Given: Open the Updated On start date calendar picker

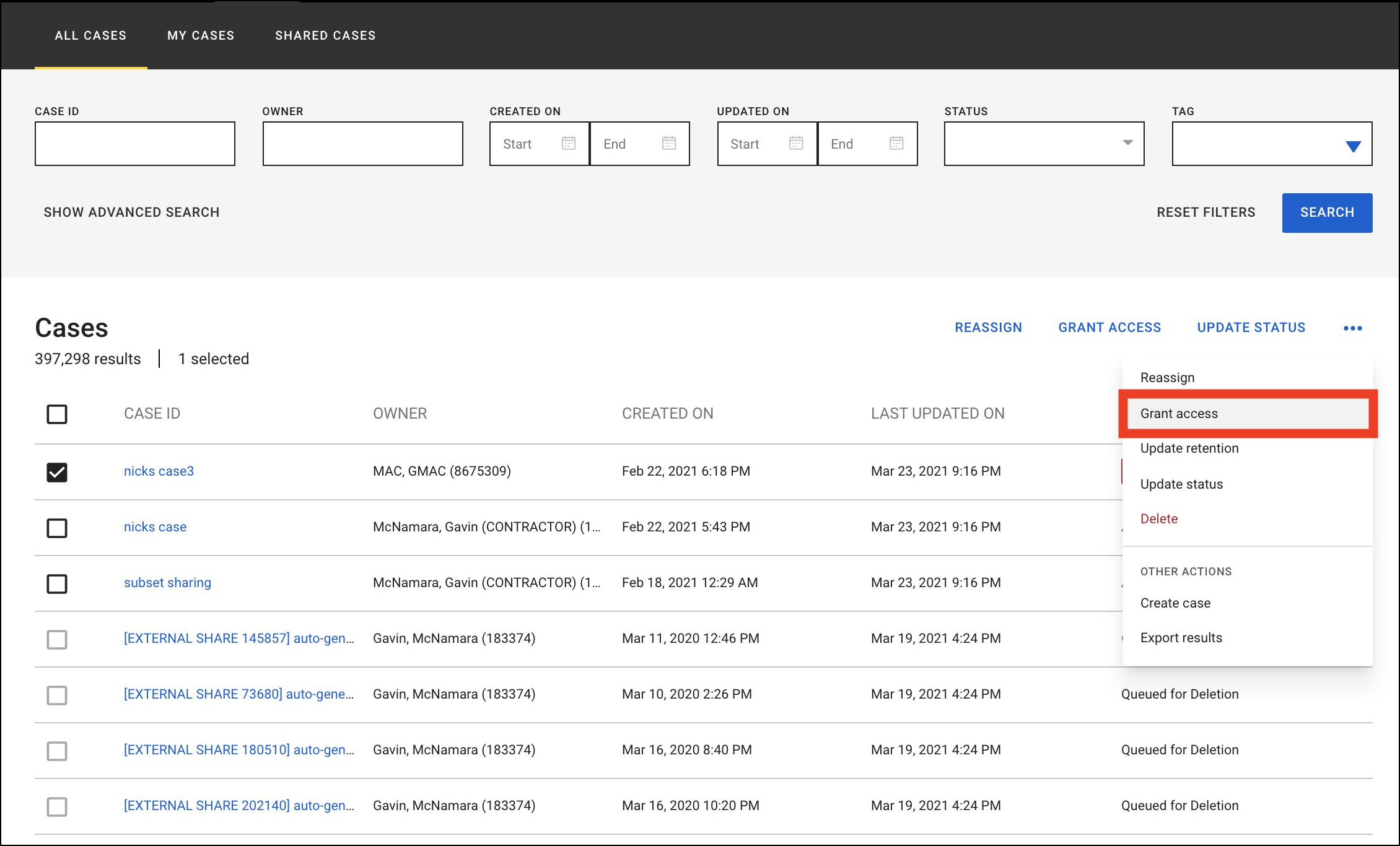Looking at the screenshot, I should (x=797, y=143).
